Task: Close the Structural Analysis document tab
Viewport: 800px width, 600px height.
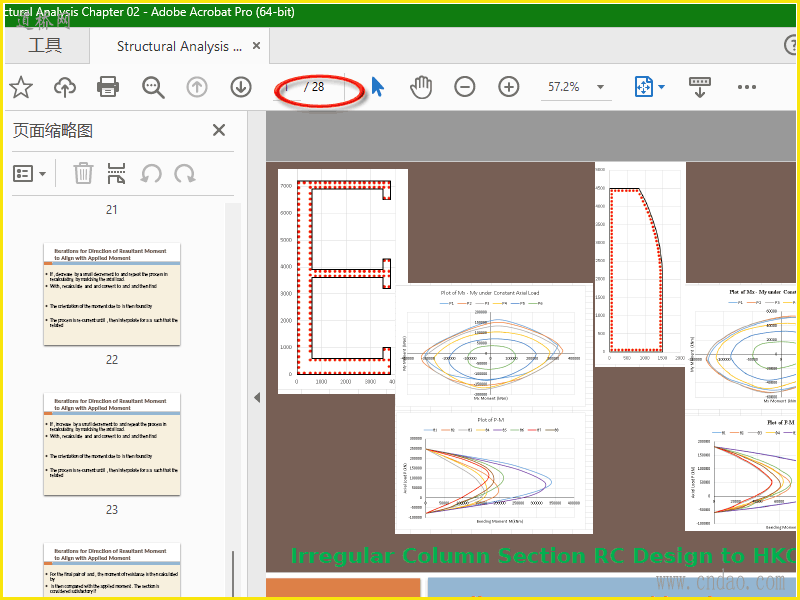Action: 257,46
